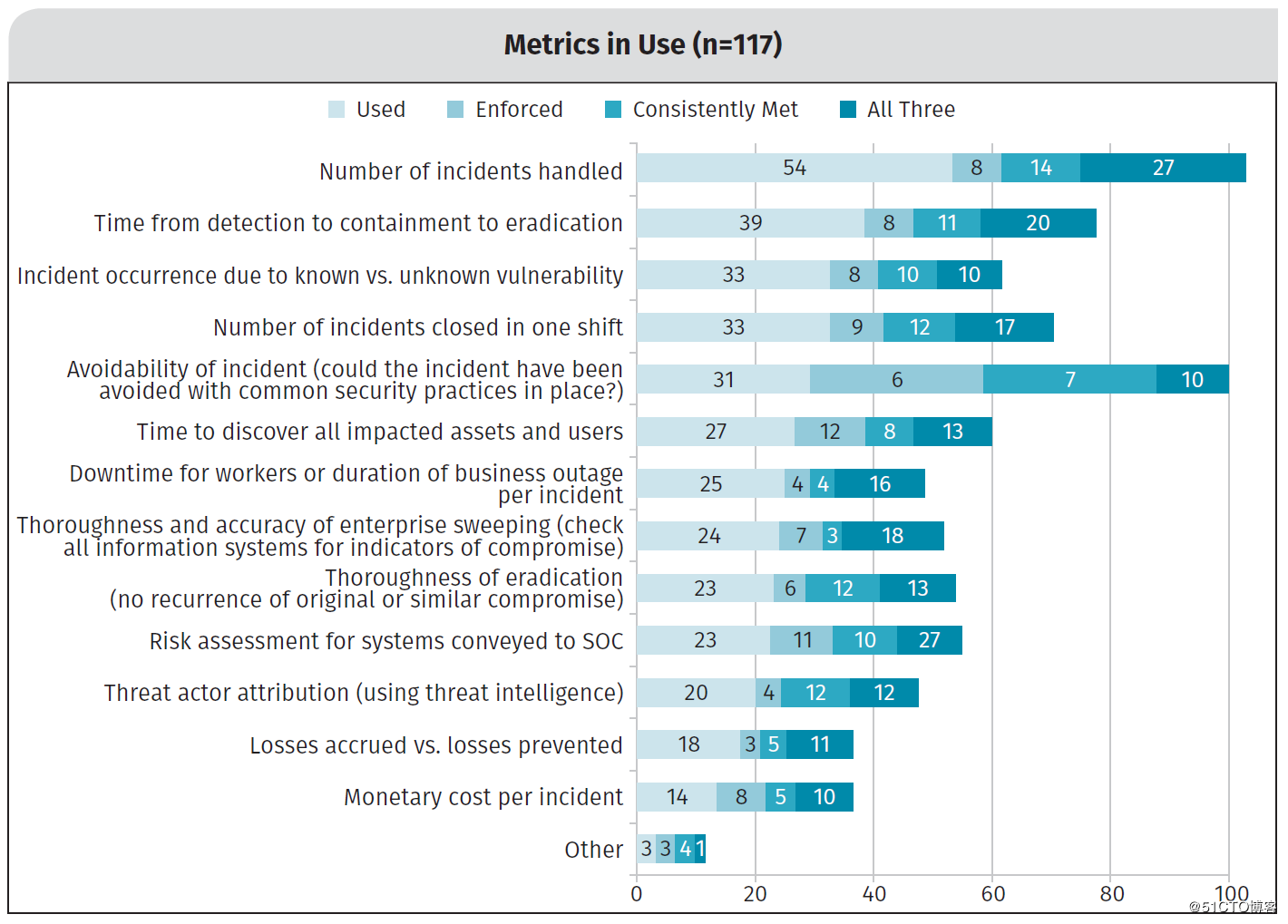Click the Consistently Met legend swatch
1288x924 pixels.
tap(613, 110)
